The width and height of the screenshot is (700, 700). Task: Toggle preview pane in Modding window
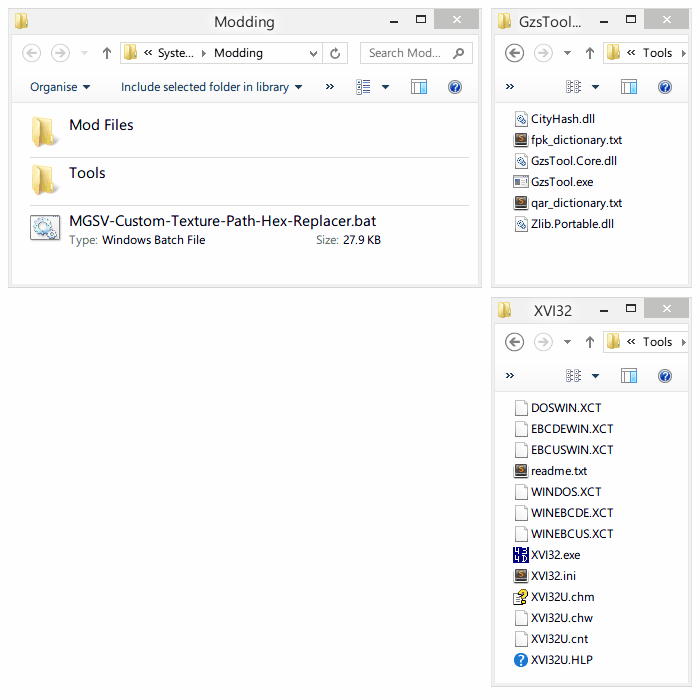click(419, 87)
